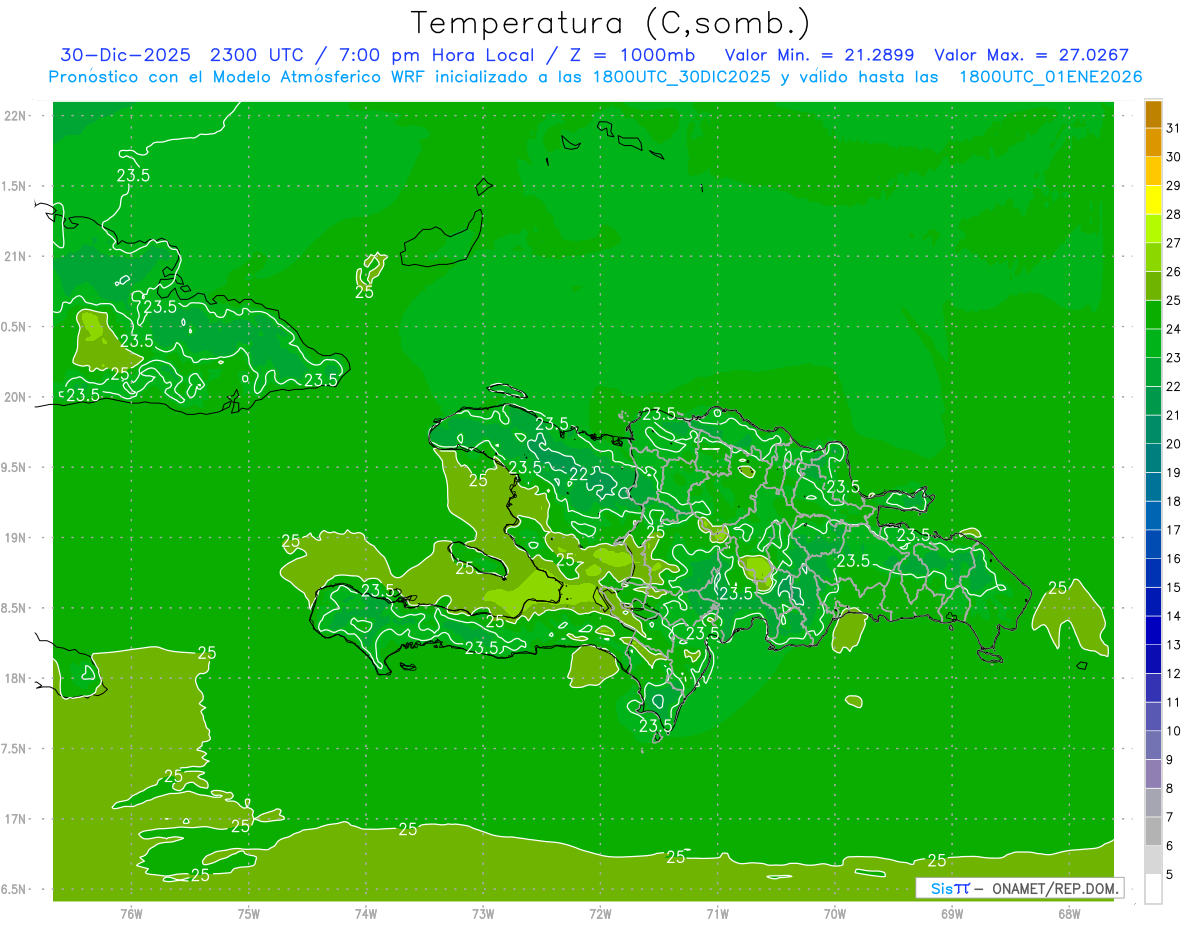Click the 8 label on the color scale
1200x927 pixels.
(1170, 788)
